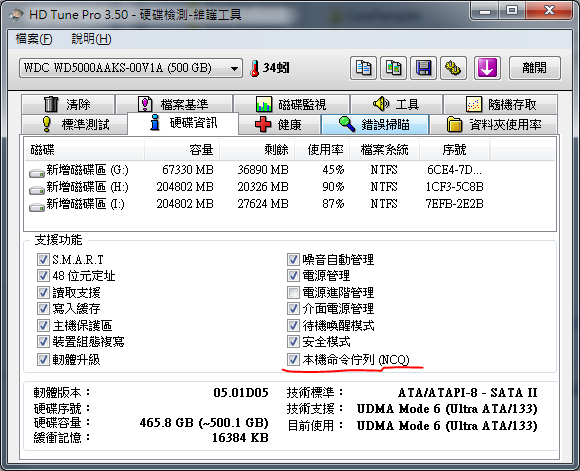Toggle the S.M.A.R.T checkbox
The image size is (580, 471).
point(43,259)
